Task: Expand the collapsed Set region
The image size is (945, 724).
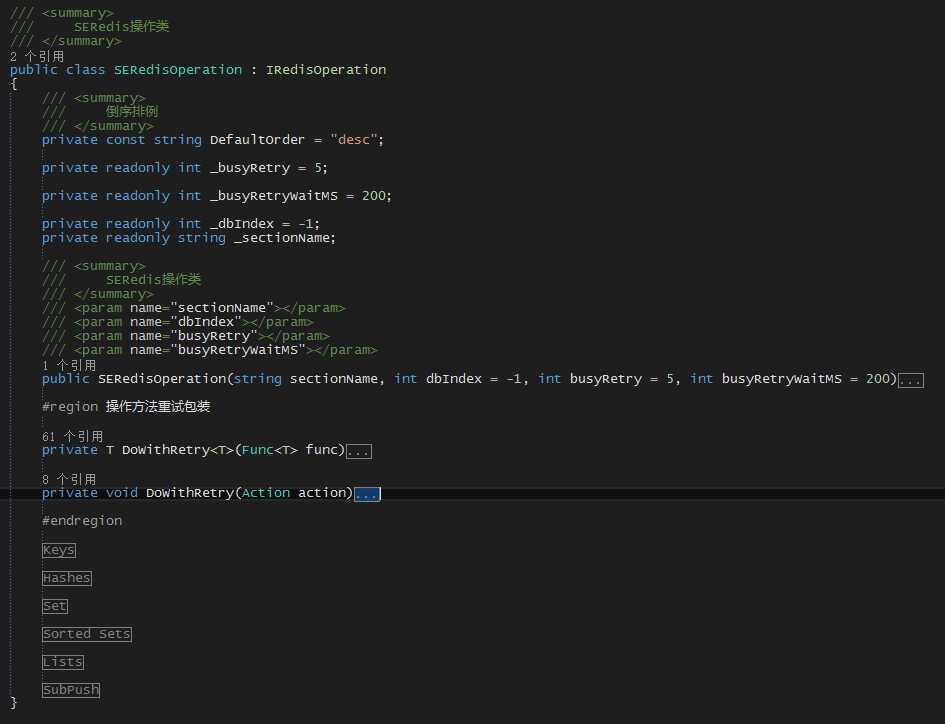Action: point(55,606)
